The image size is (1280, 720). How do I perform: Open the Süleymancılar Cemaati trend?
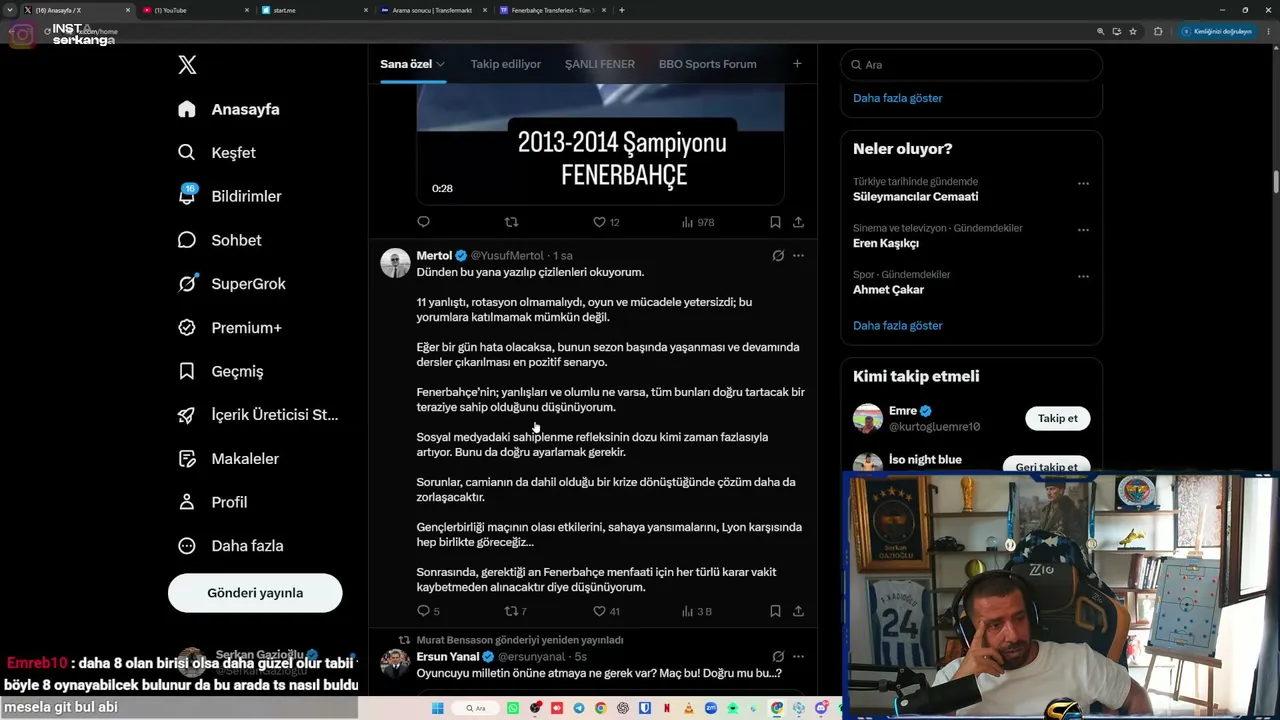(916, 197)
